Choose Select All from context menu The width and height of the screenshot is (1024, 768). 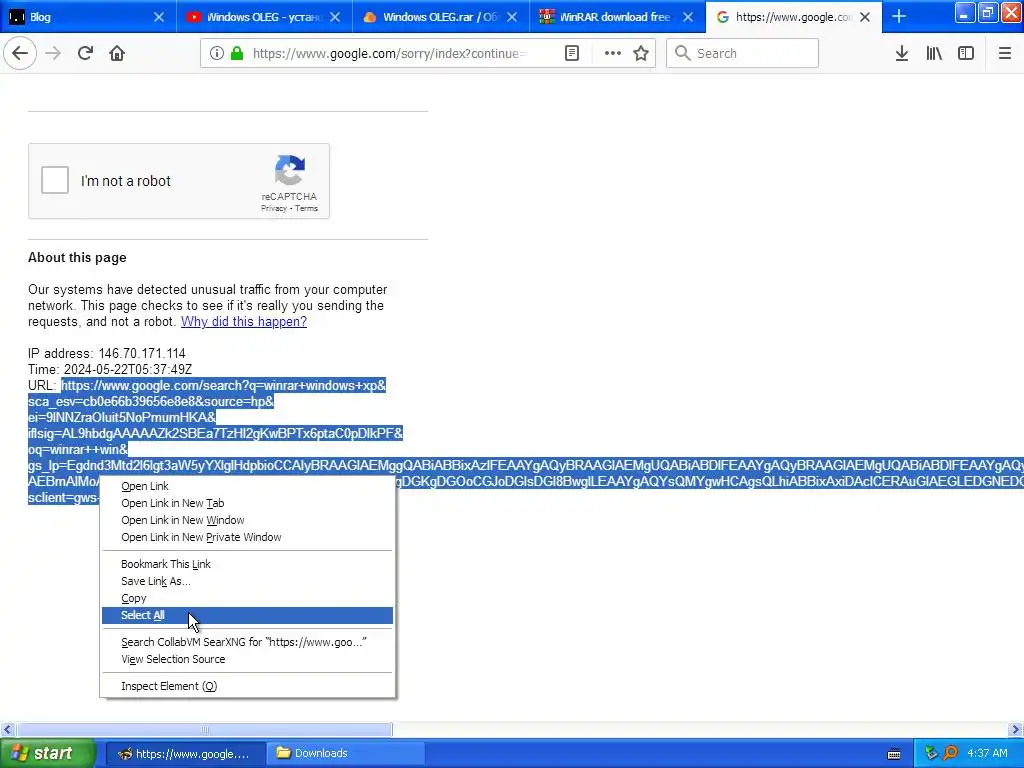coord(248,615)
